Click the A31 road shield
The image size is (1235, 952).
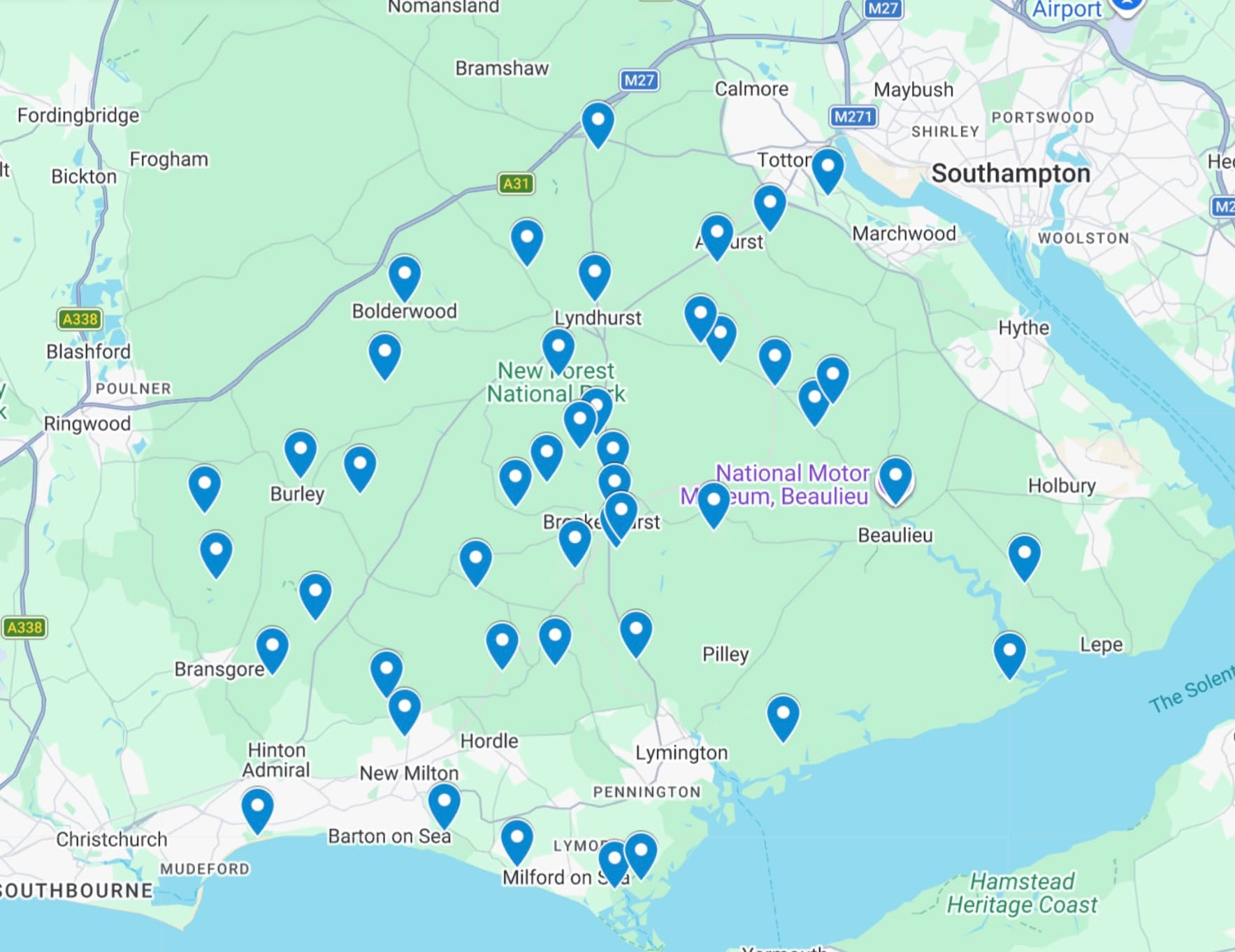click(516, 183)
